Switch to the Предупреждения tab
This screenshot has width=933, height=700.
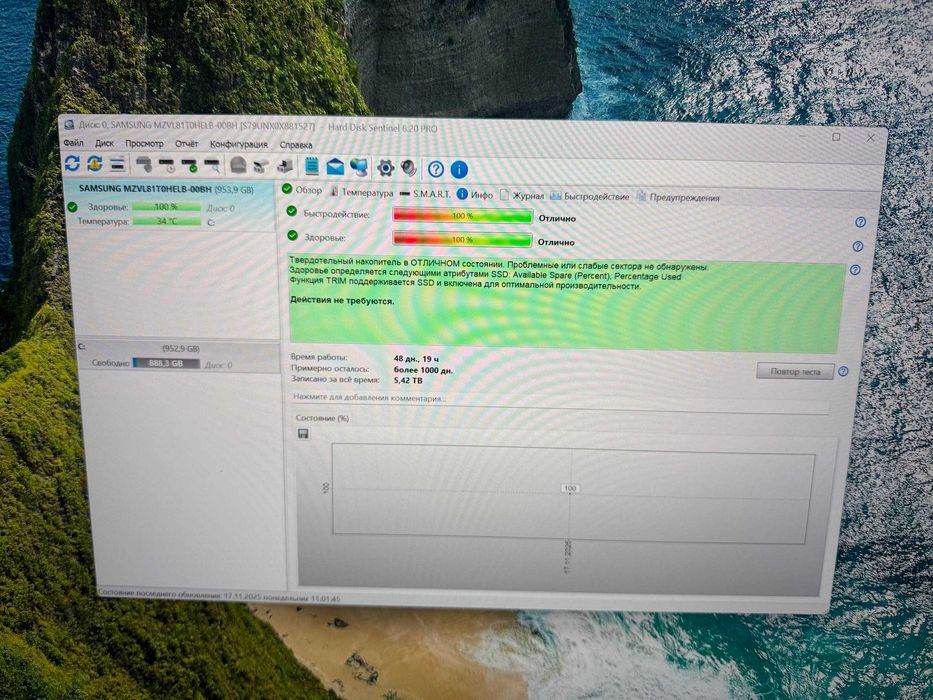(x=678, y=198)
